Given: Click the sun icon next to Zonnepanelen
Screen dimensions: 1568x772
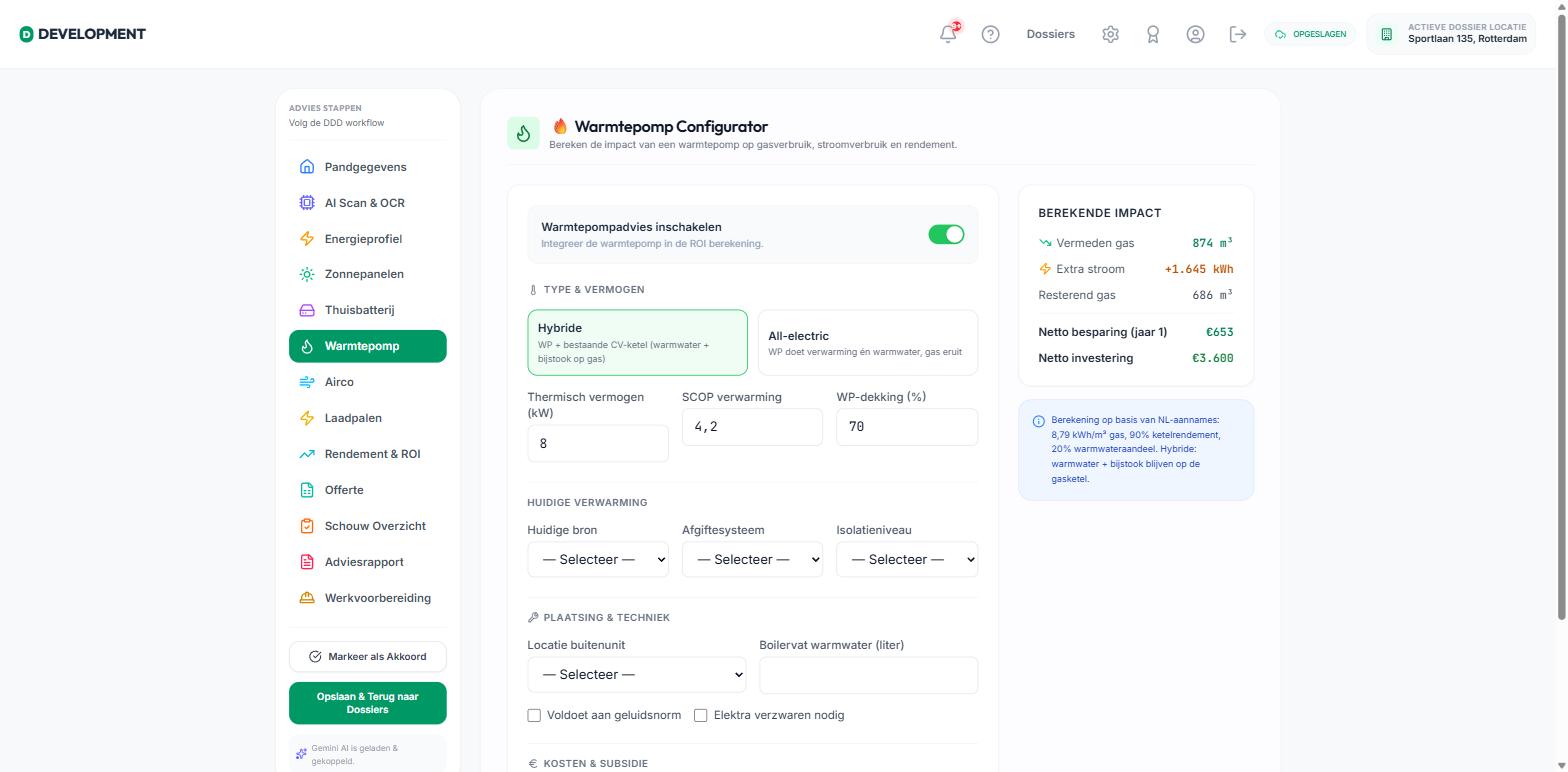Looking at the screenshot, I should click(x=307, y=274).
